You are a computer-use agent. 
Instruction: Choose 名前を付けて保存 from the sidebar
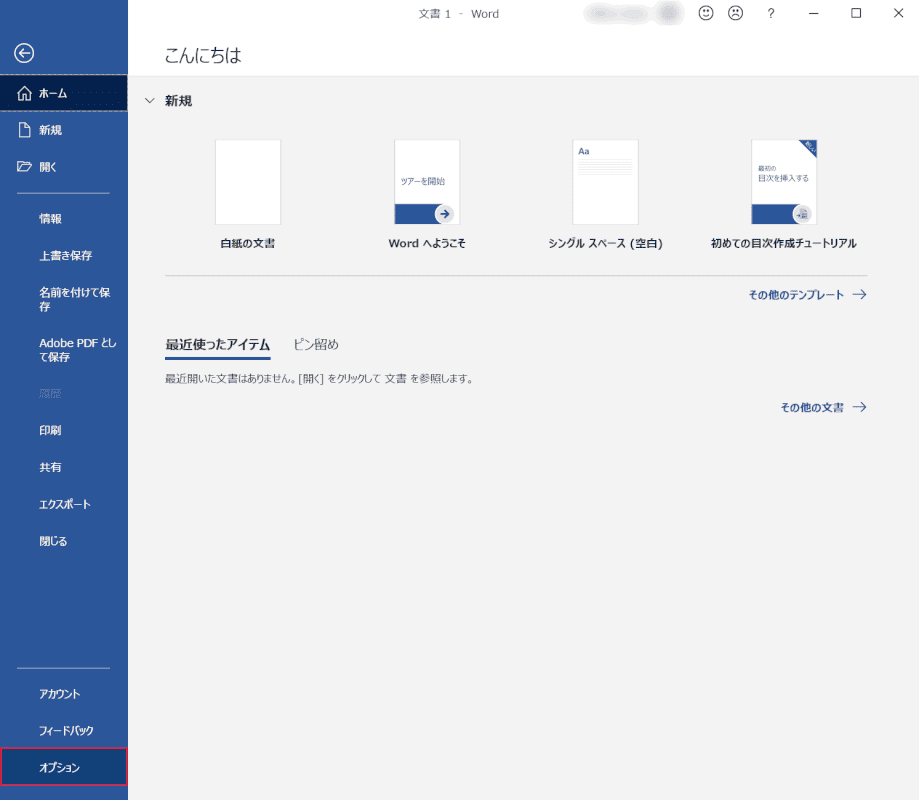64,299
